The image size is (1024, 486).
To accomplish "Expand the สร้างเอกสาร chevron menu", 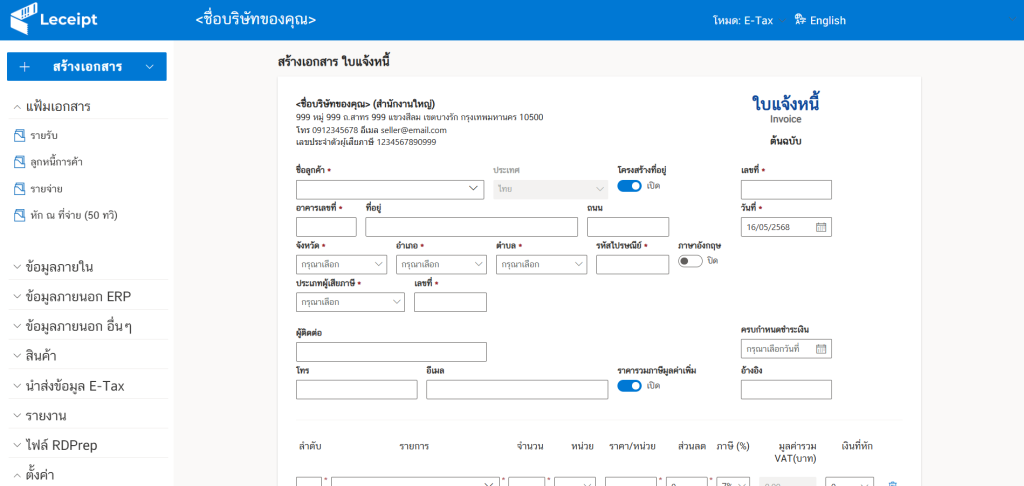I will (x=150, y=67).
